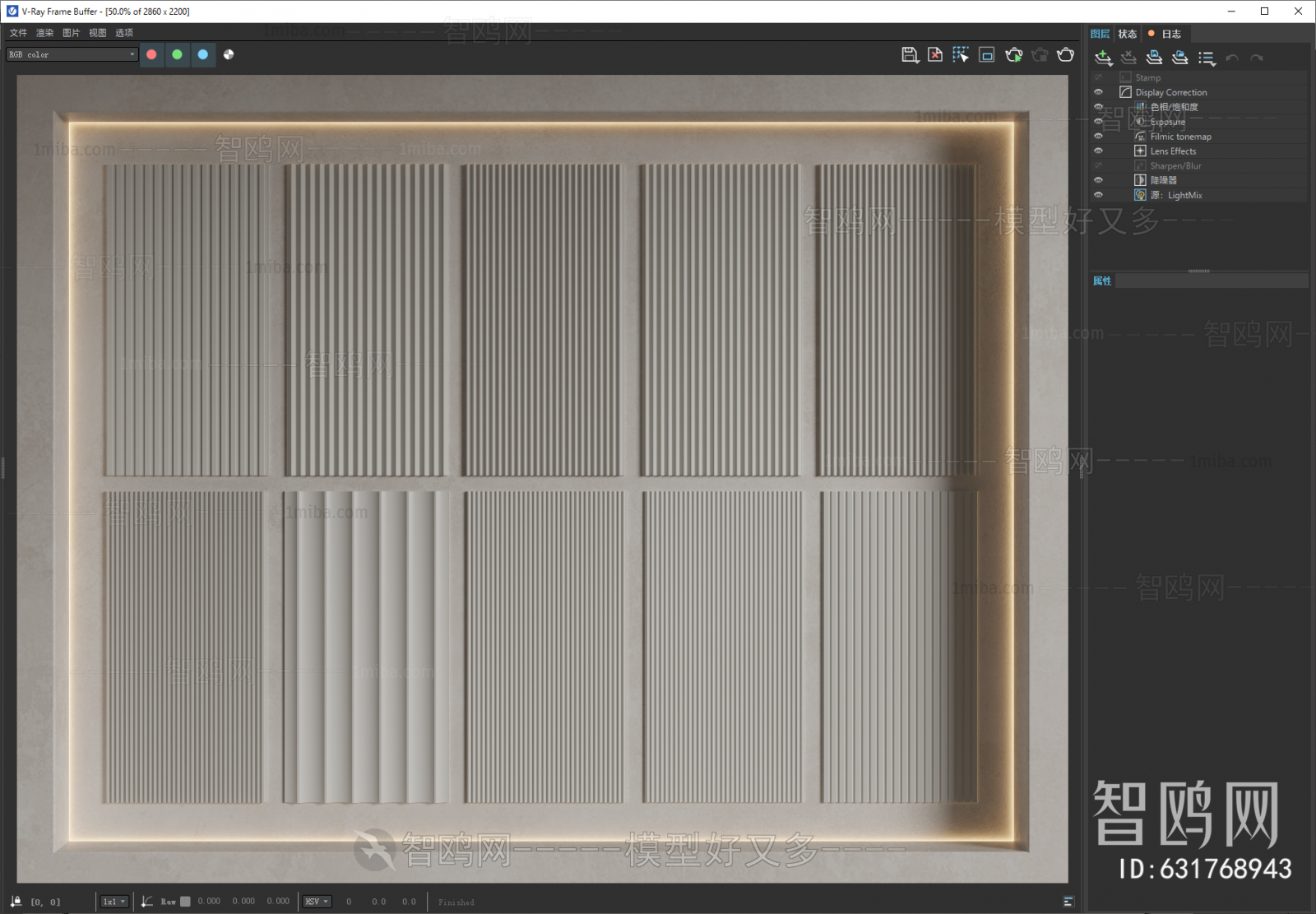Switch to the 图层 tab

click(1101, 34)
